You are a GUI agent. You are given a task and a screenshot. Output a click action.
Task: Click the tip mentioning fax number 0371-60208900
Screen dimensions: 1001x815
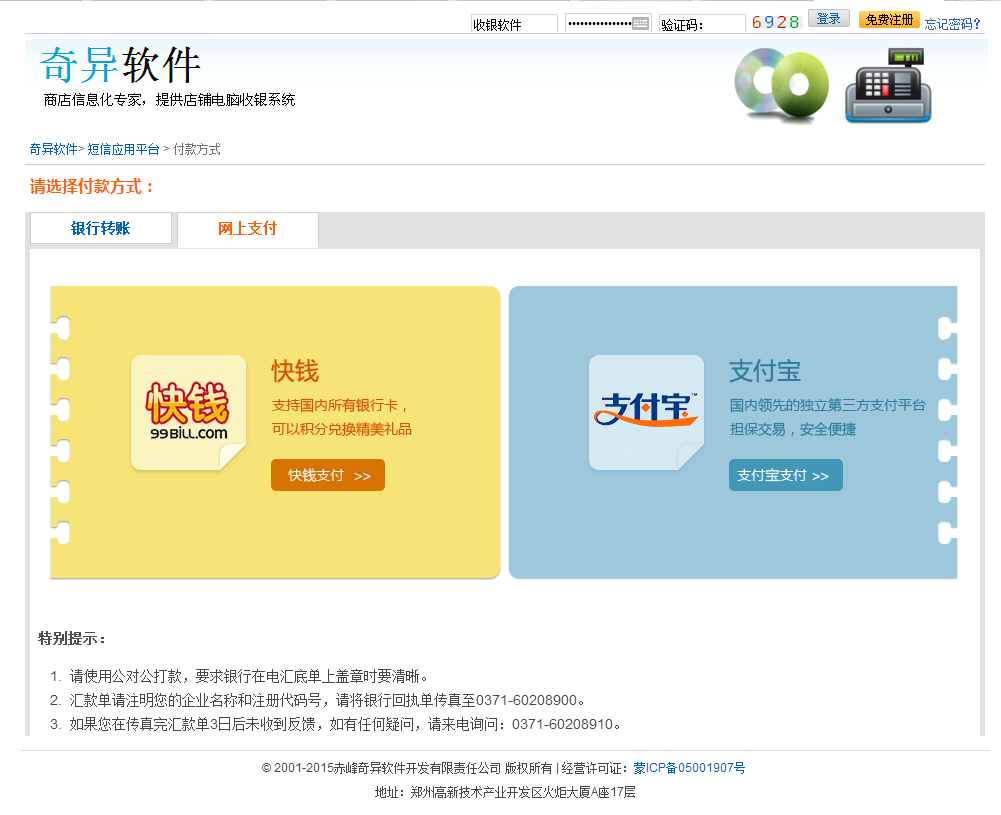[x=327, y=700]
